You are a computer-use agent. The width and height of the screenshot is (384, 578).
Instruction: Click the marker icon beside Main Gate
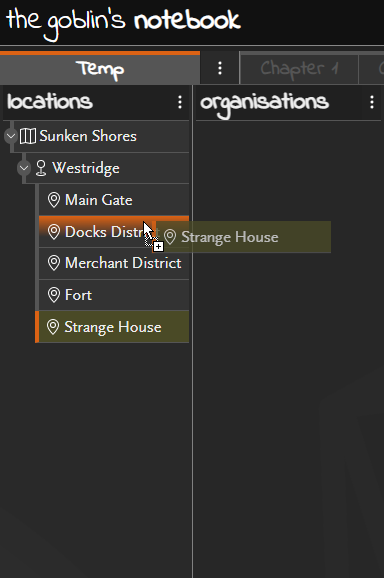click(54, 200)
